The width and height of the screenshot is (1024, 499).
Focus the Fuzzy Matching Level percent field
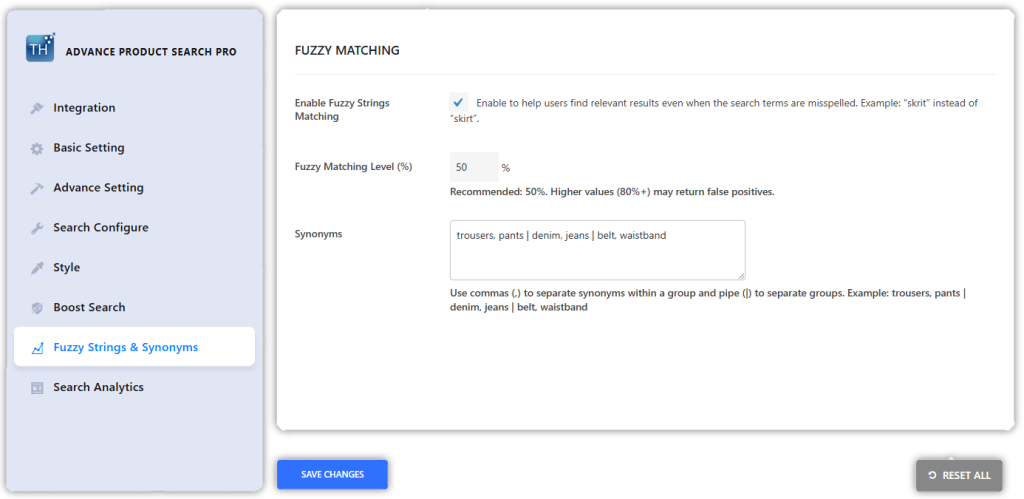click(x=474, y=167)
